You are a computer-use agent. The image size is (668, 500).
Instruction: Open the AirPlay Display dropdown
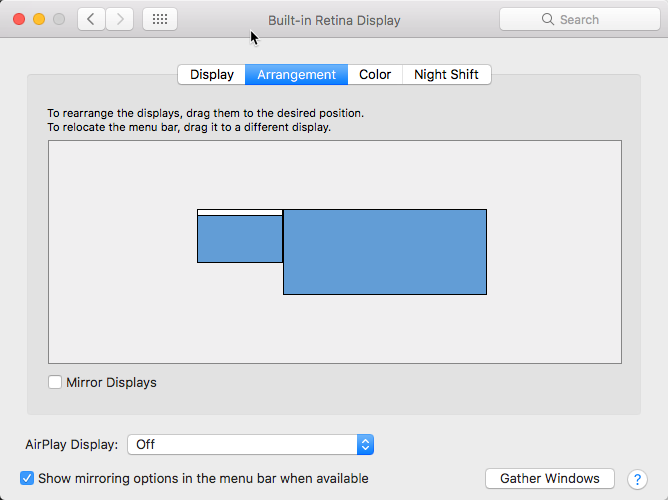coord(250,445)
